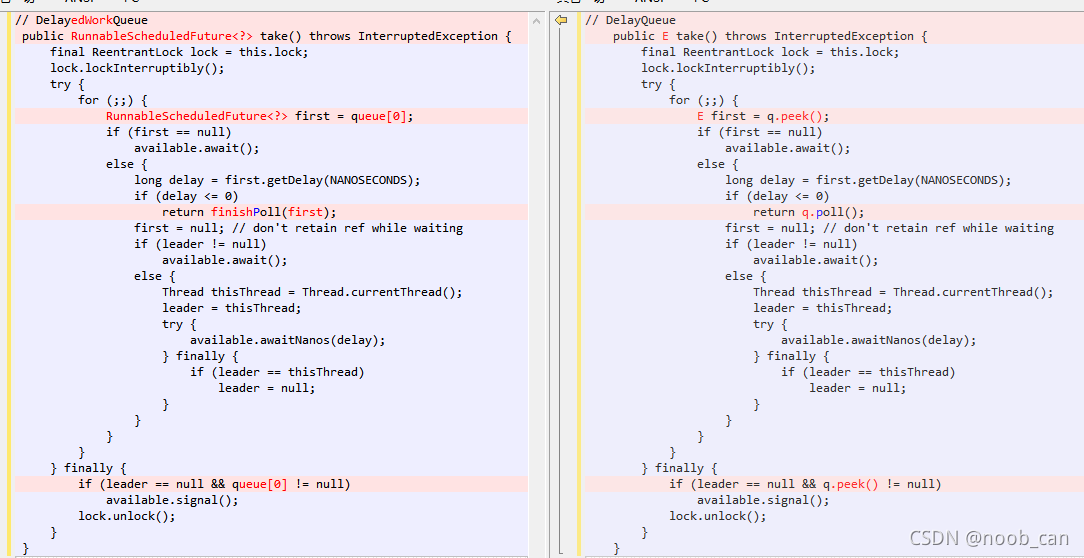Select the '// DelayedWorkQueue' comment line
Image resolution: width=1084 pixels, height=558 pixels.
[82, 20]
